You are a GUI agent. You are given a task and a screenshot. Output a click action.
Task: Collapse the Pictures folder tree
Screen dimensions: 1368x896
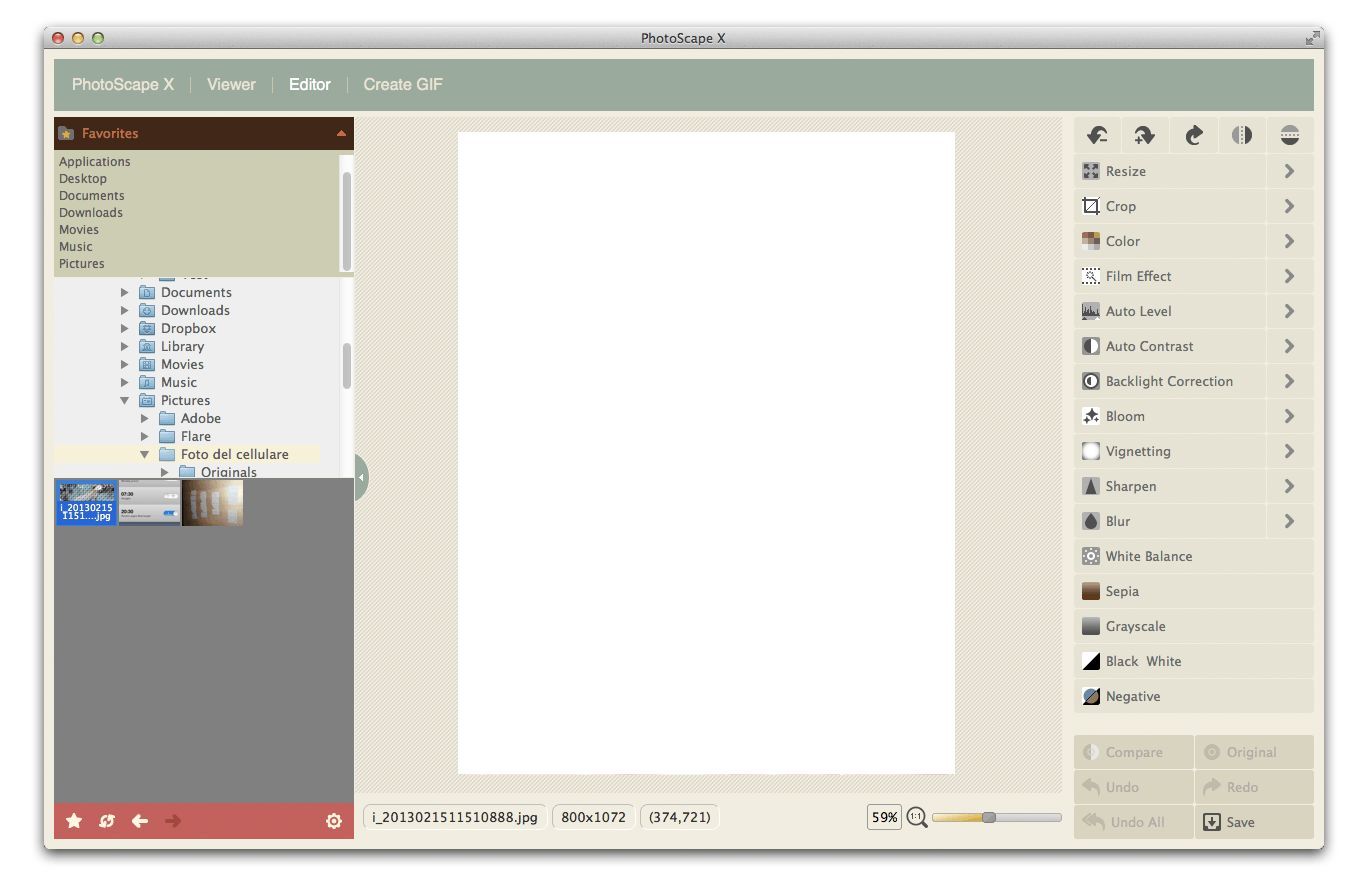point(125,400)
